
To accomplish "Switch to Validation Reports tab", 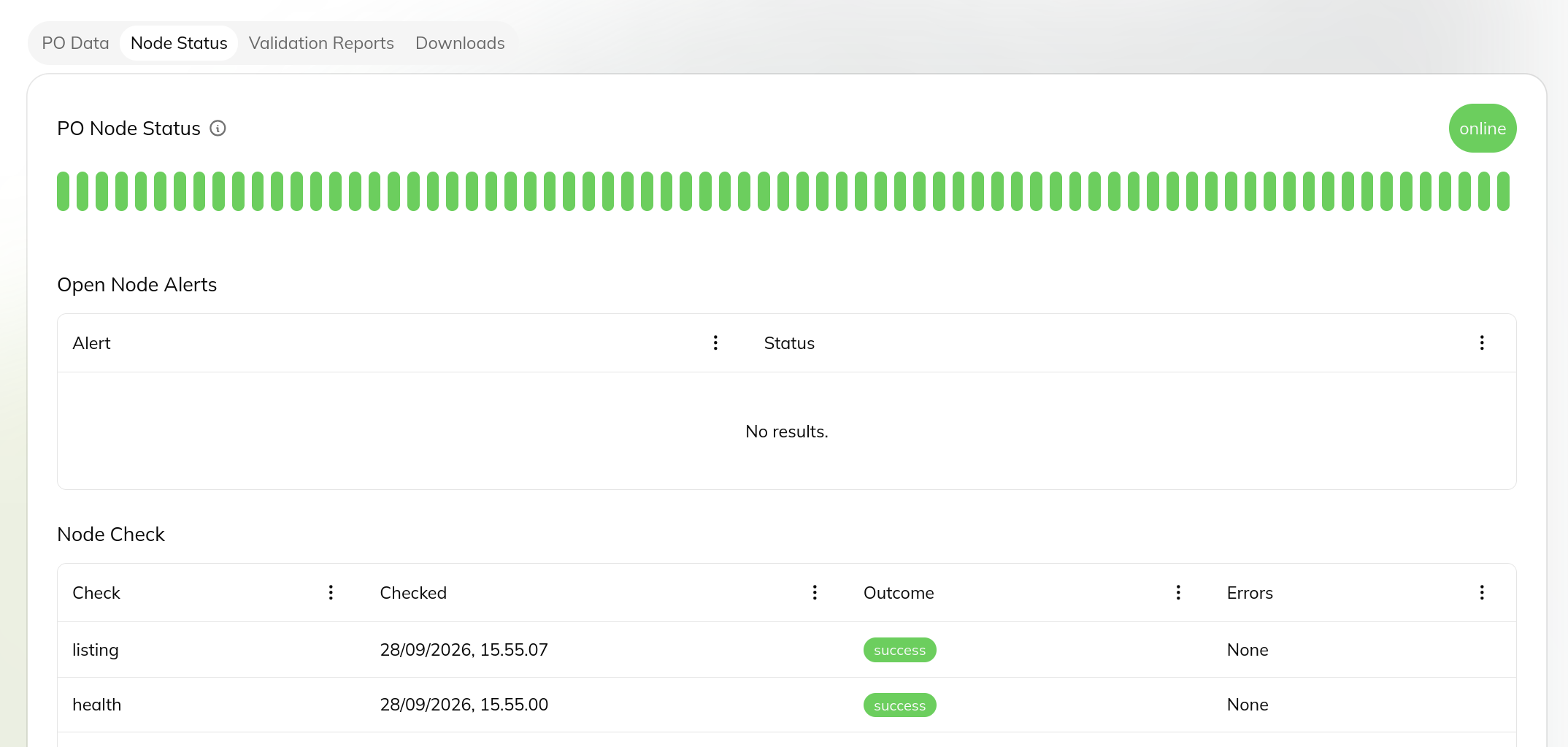I will click(x=321, y=43).
